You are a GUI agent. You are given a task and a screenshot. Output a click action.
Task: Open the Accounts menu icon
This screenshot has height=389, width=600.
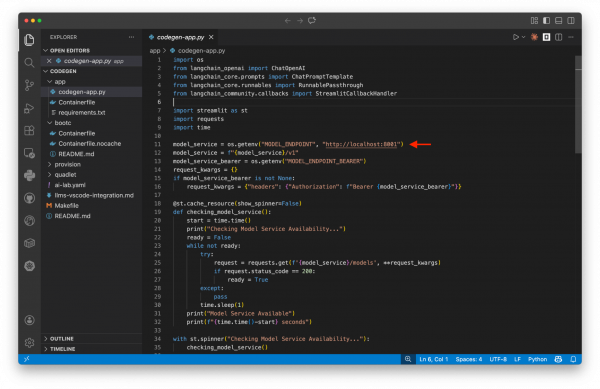(29, 320)
